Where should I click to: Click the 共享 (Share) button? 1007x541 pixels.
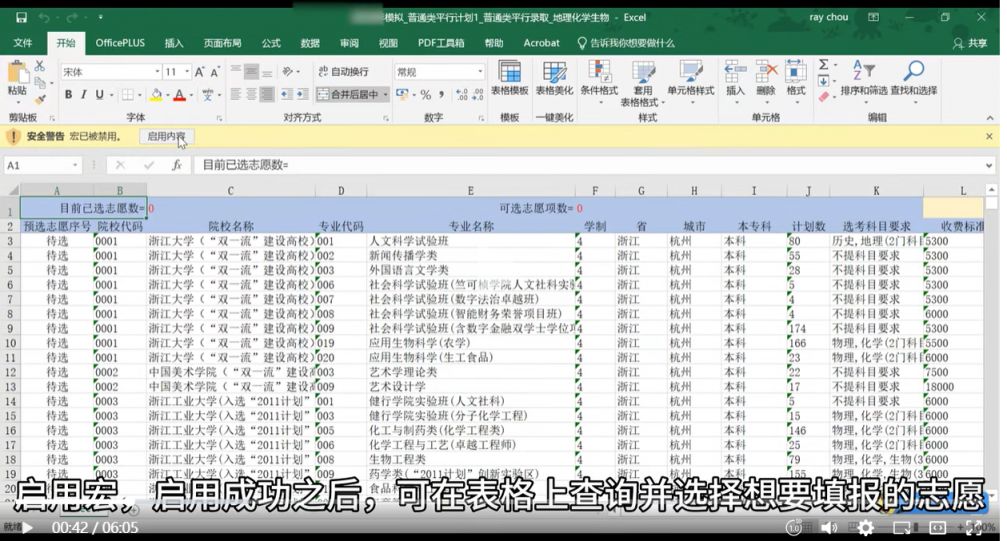point(968,43)
